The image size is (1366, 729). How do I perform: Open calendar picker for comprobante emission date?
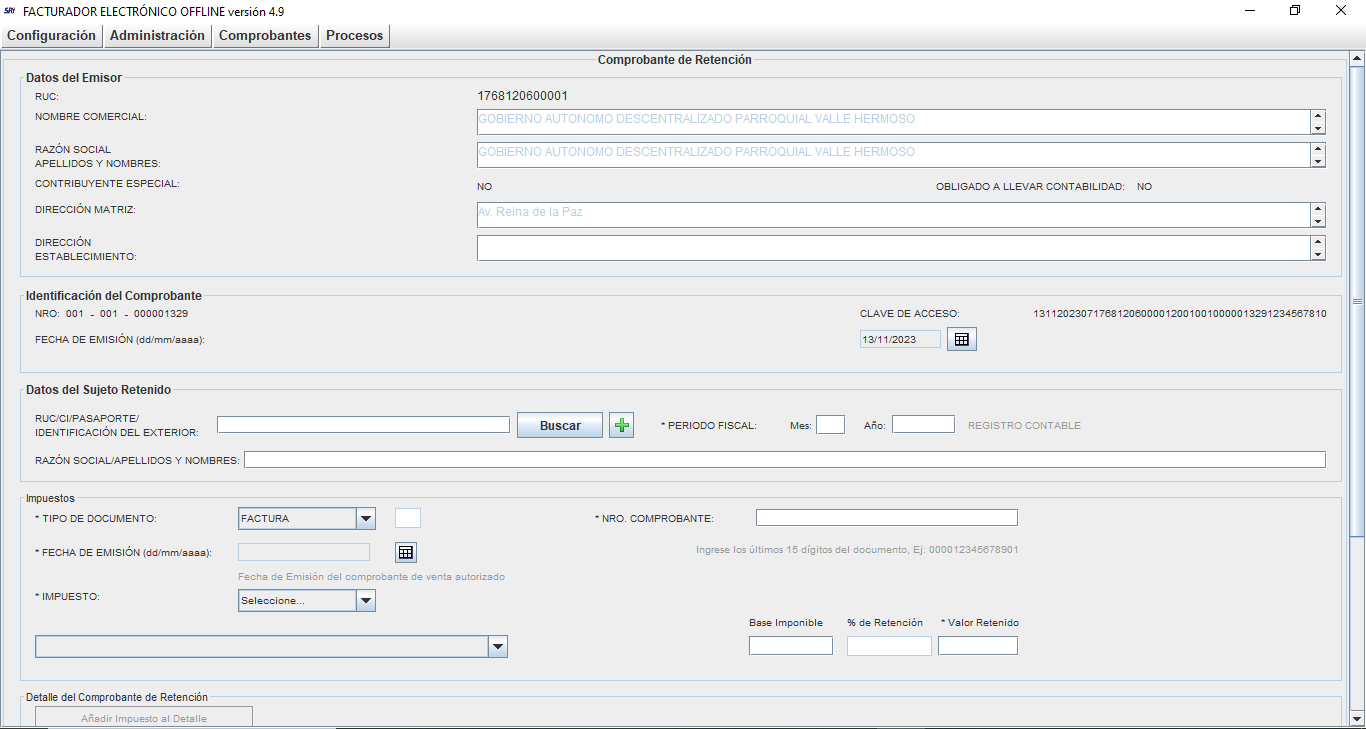point(961,340)
